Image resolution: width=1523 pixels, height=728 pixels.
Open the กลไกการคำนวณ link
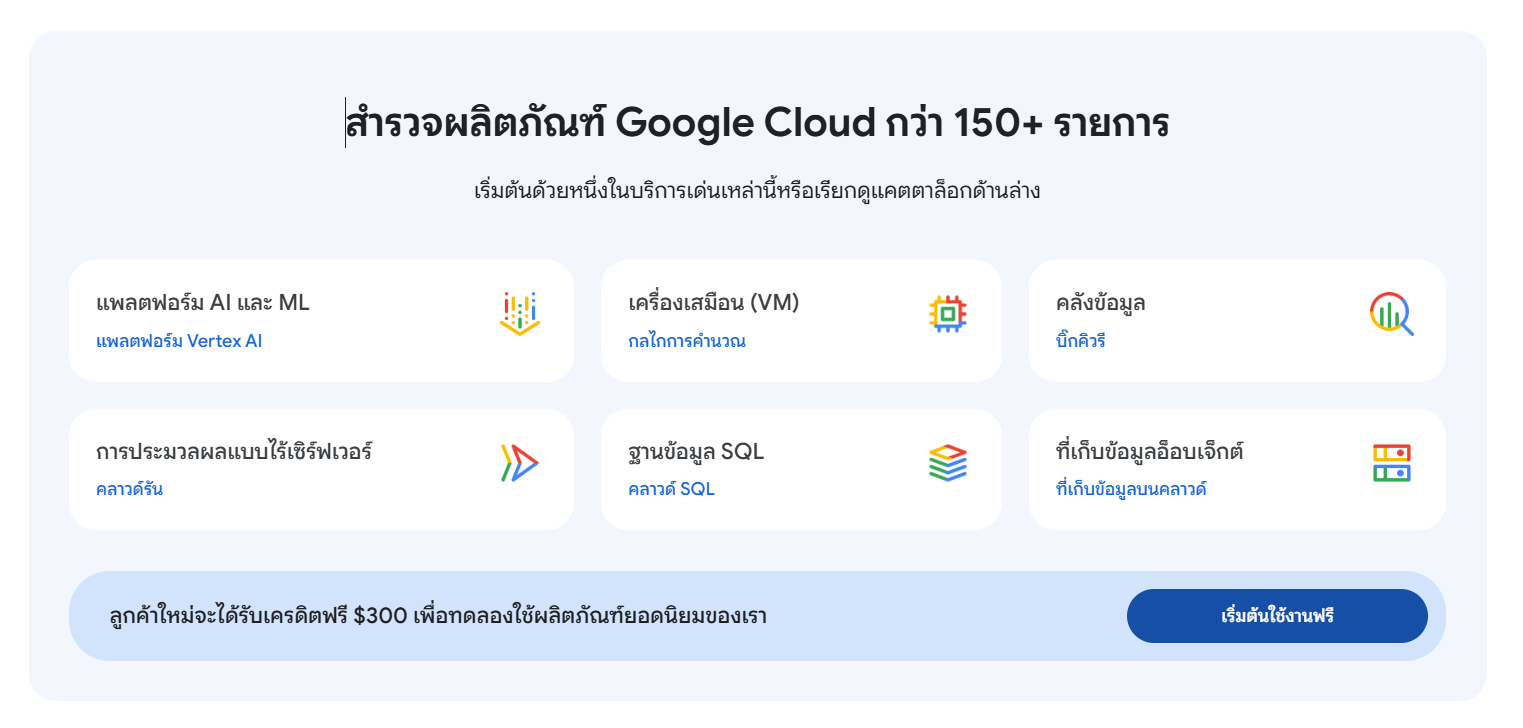[x=687, y=341]
